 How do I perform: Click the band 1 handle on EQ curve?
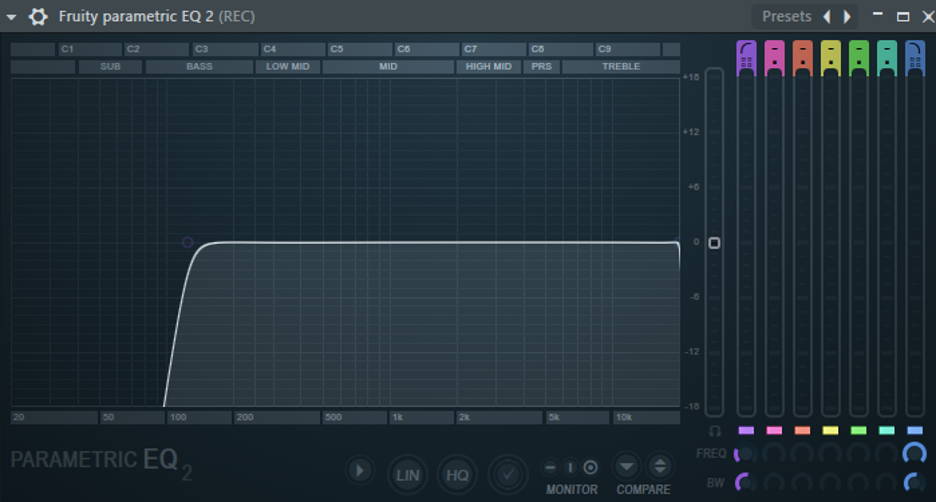point(187,242)
